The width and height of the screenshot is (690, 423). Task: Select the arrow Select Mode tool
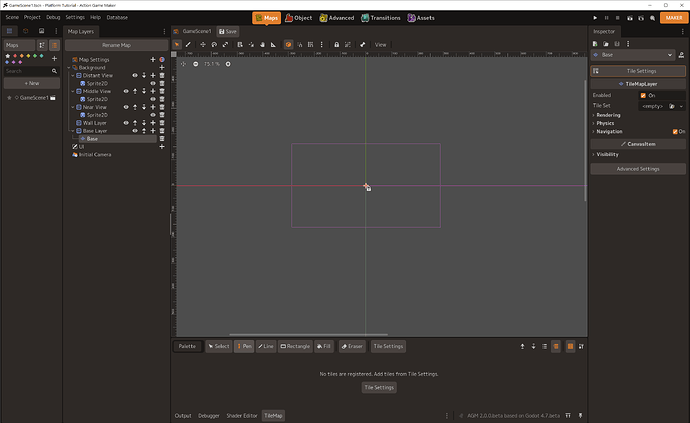(177, 44)
